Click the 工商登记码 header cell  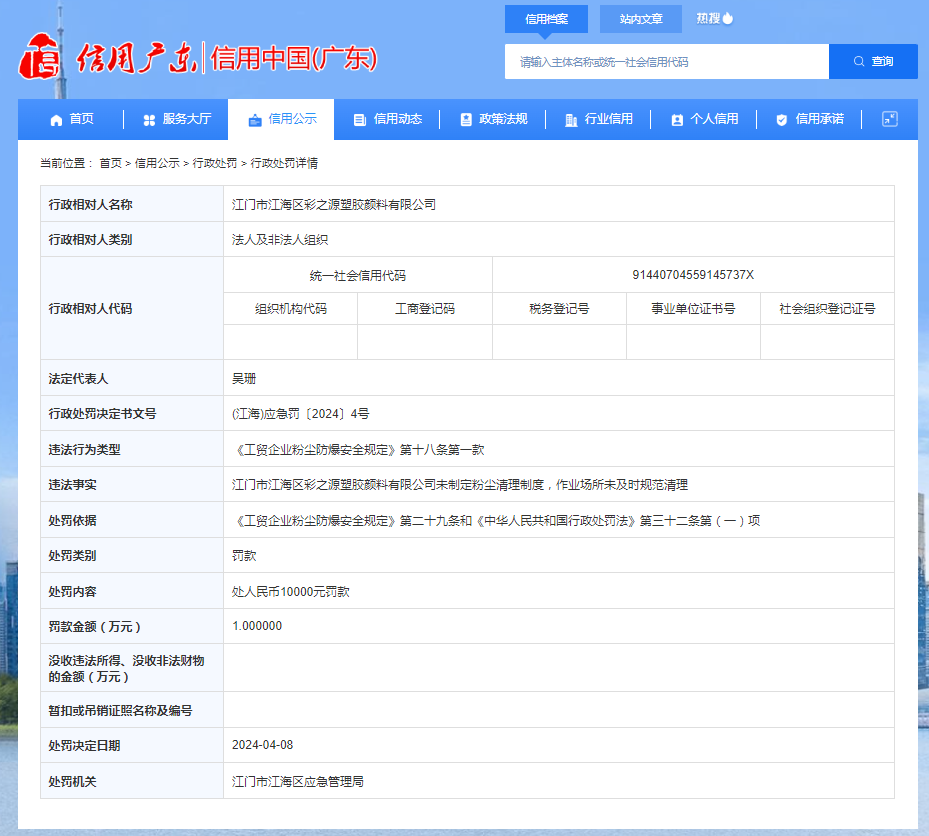[x=425, y=309]
